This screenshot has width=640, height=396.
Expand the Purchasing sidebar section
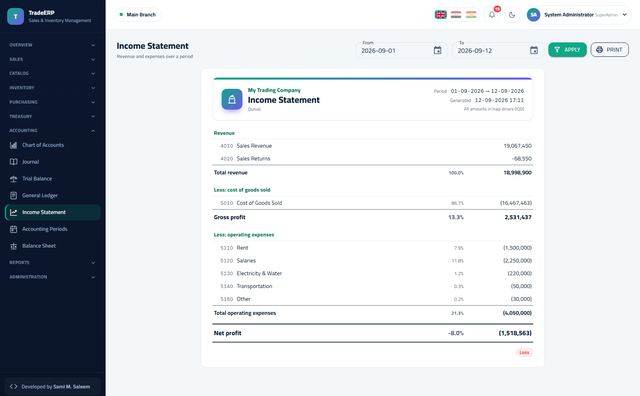click(x=52, y=102)
